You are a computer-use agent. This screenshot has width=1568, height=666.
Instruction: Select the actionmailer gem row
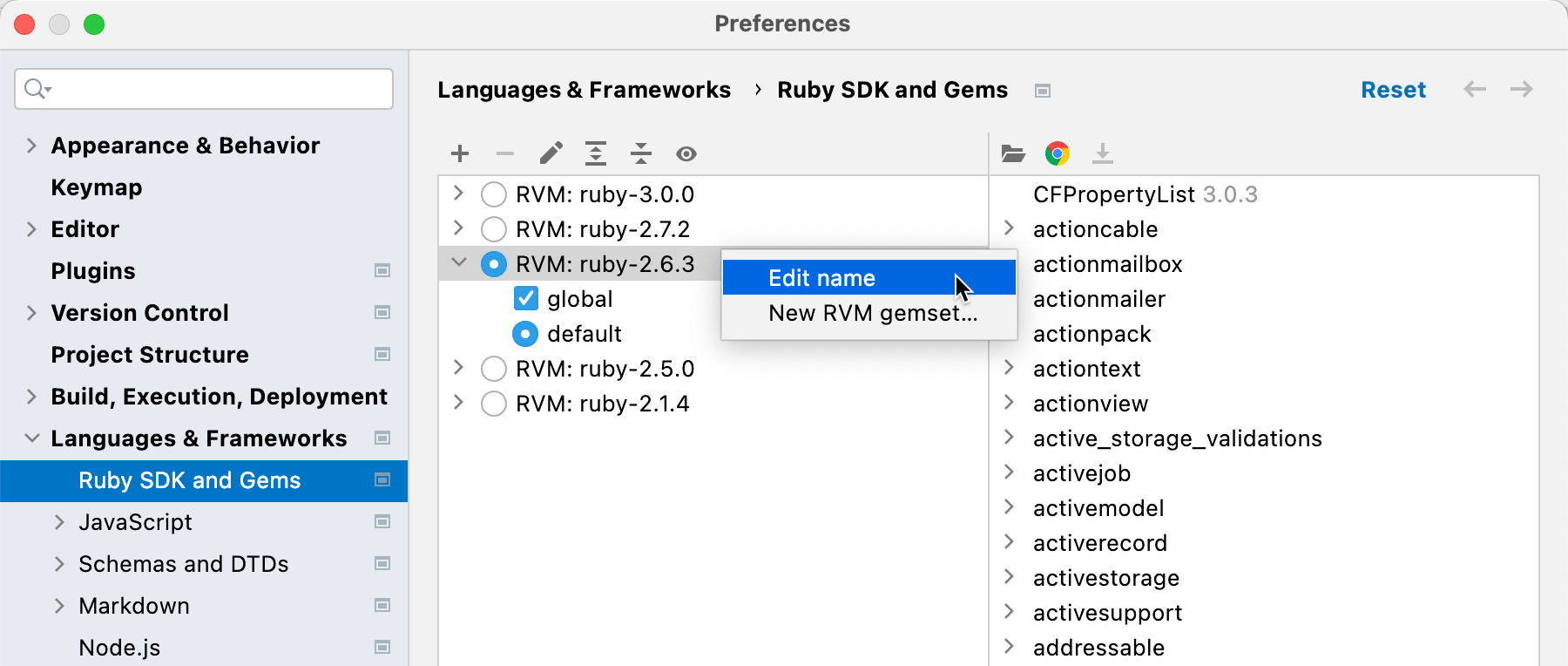[1099, 299]
